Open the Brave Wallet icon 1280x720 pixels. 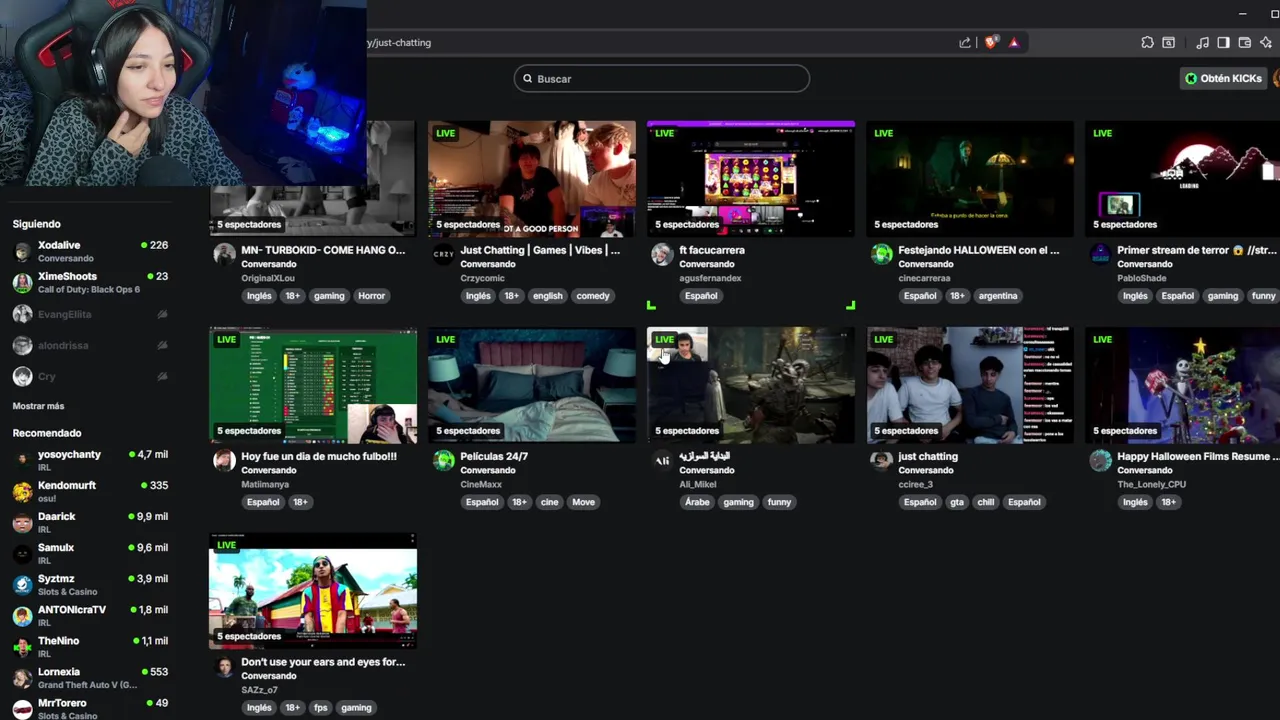(x=1245, y=43)
